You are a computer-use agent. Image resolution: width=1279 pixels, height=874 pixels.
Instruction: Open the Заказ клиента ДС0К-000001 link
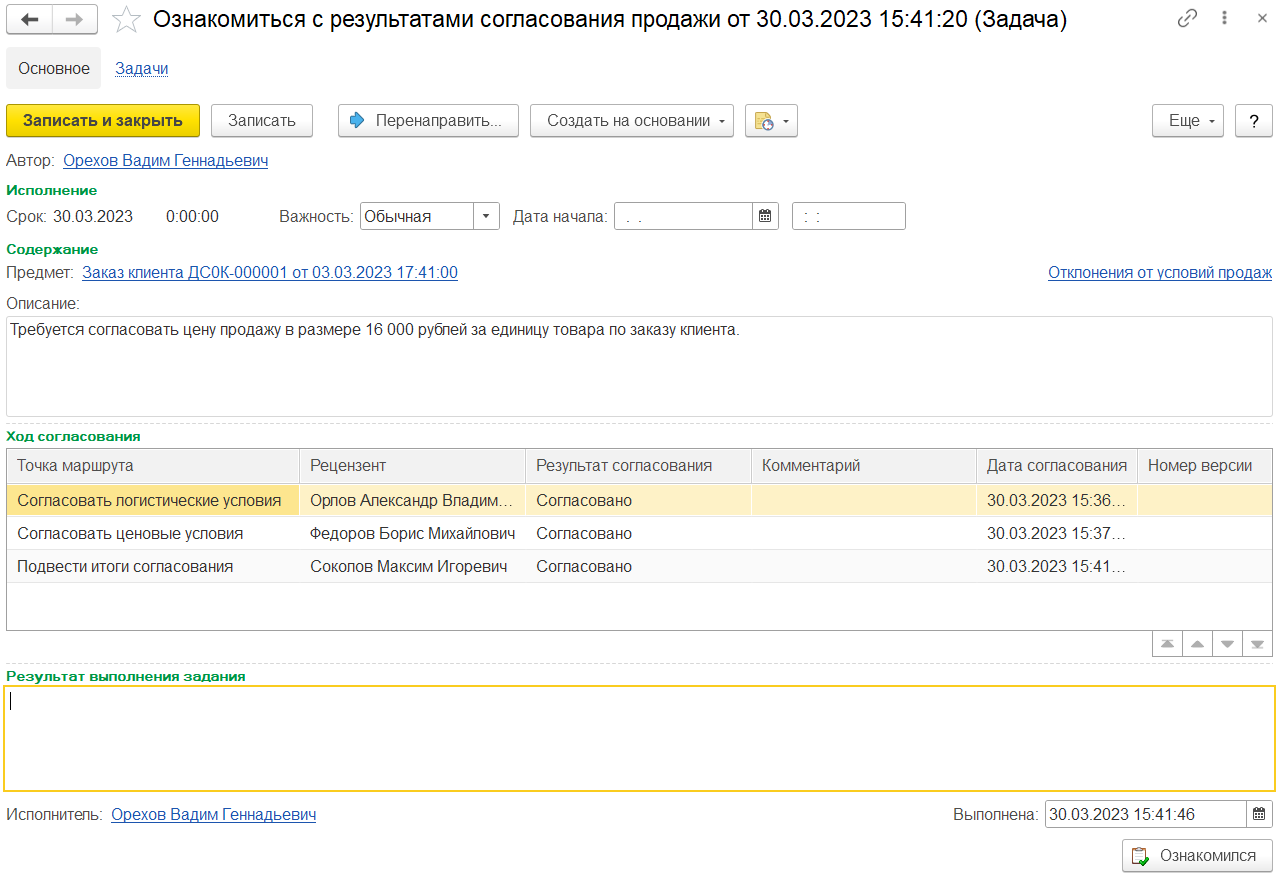270,272
